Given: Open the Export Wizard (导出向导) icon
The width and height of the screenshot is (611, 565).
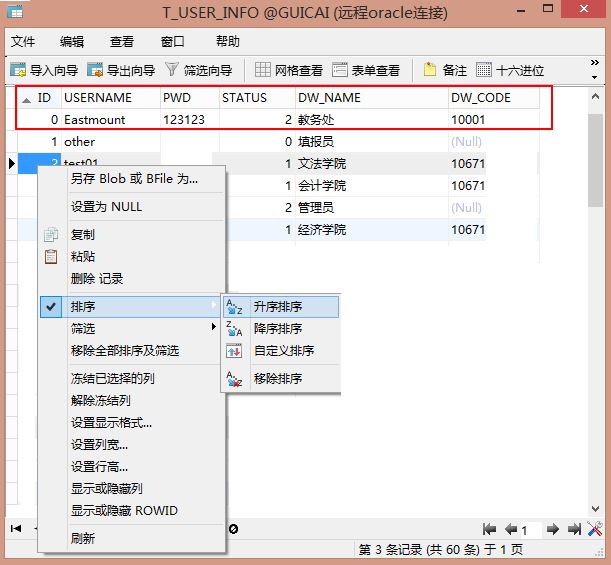Looking at the screenshot, I should coord(95,70).
